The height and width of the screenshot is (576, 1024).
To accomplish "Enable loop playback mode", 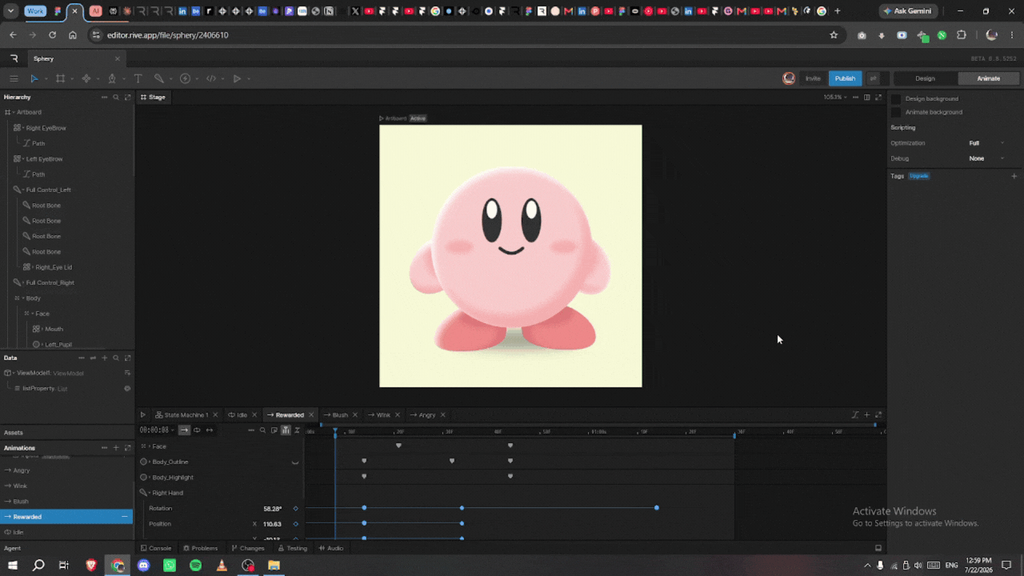I will pos(197,430).
